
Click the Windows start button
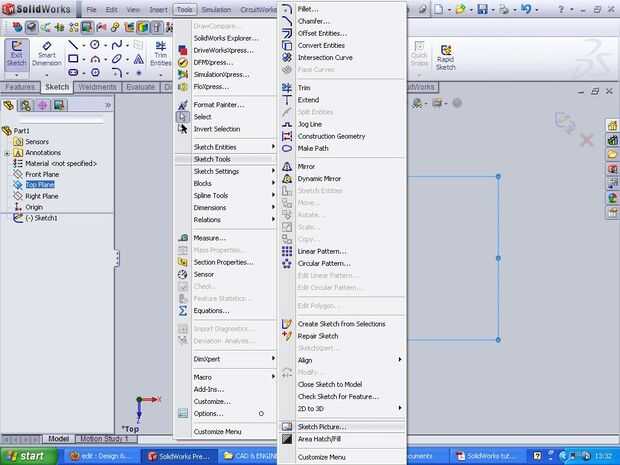(x=26, y=456)
